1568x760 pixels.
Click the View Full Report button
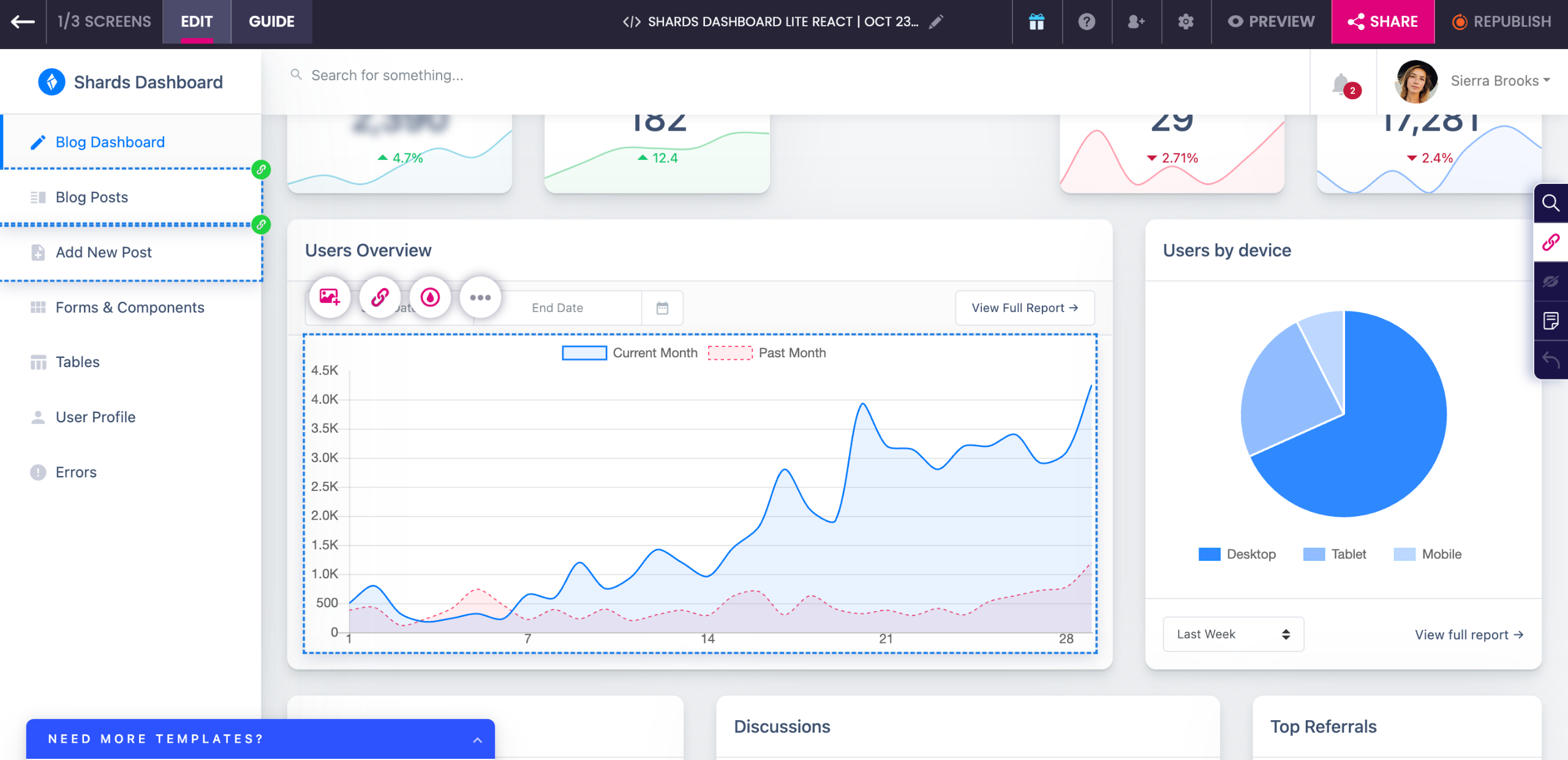(x=1024, y=308)
